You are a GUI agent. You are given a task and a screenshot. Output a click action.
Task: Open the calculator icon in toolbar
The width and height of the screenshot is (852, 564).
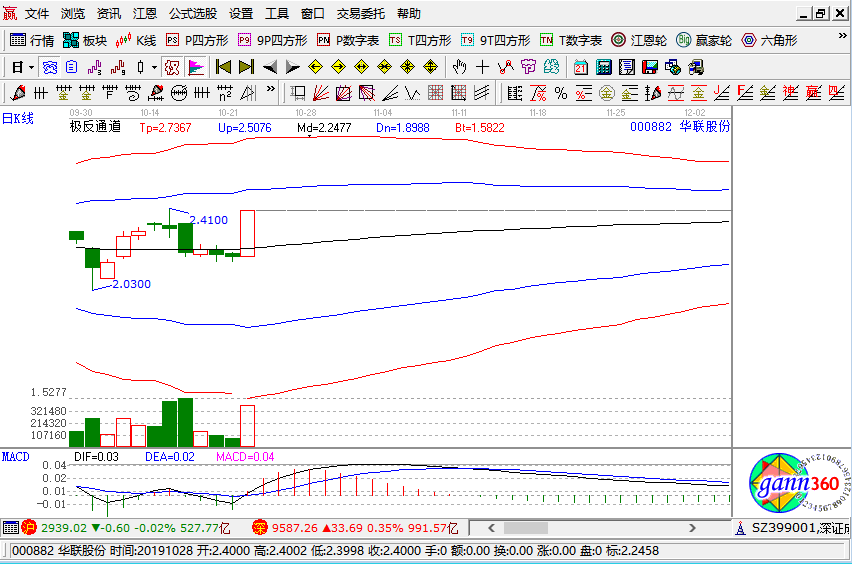(604, 67)
